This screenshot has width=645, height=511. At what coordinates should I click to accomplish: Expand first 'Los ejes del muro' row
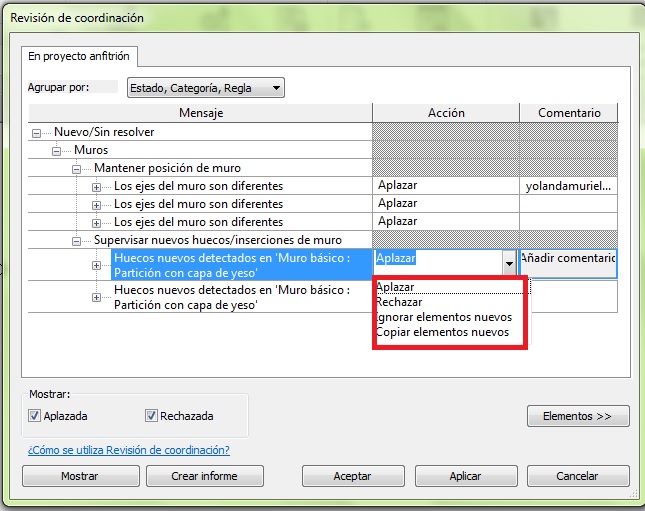point(97,186)
